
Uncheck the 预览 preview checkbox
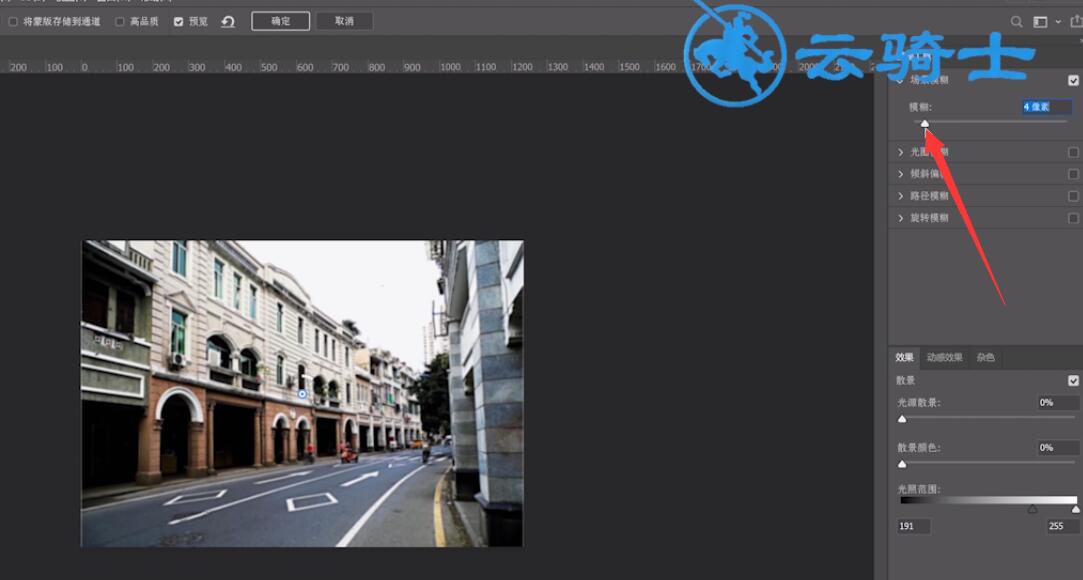(178, 21)
